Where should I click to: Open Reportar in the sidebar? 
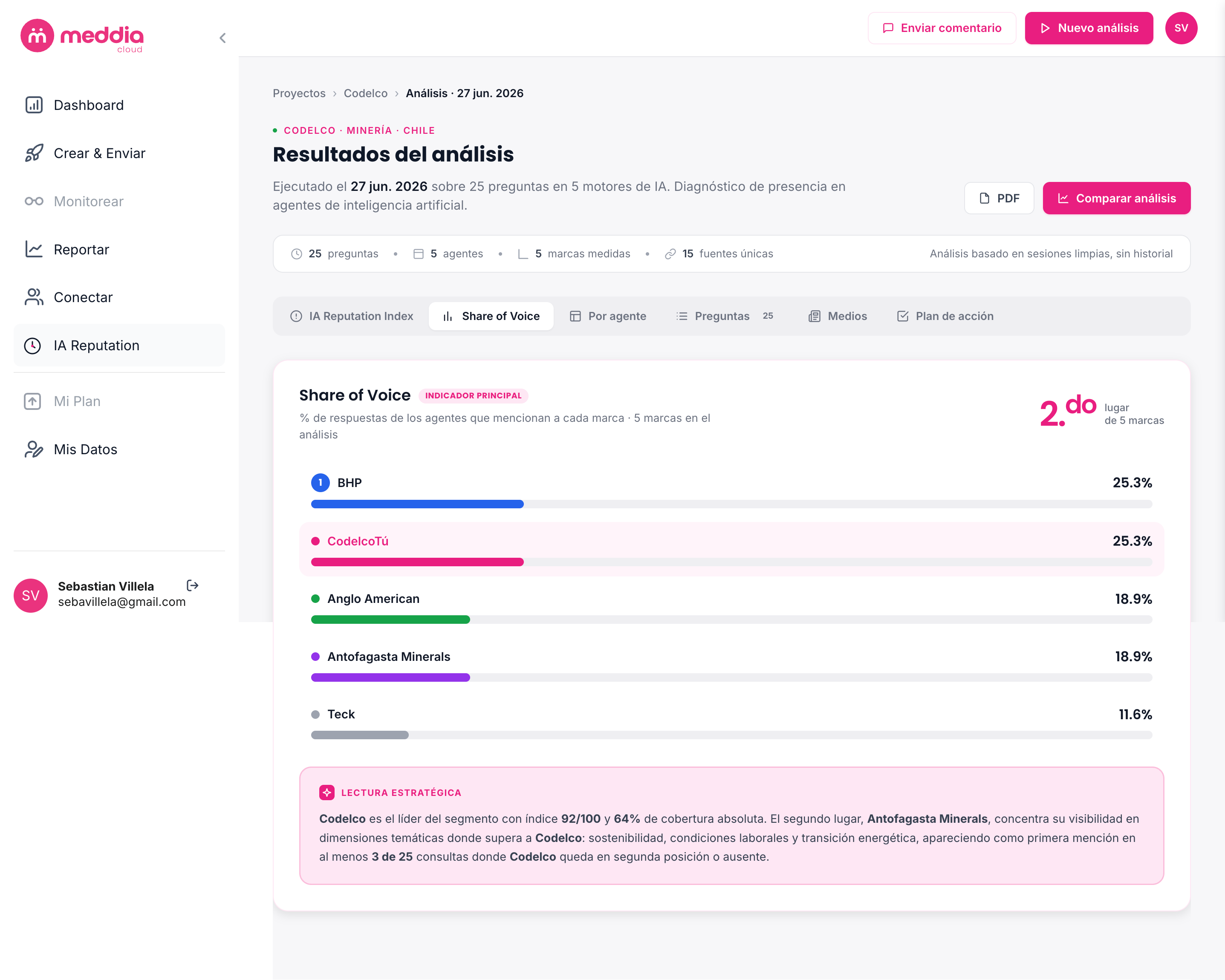point(119,249)
